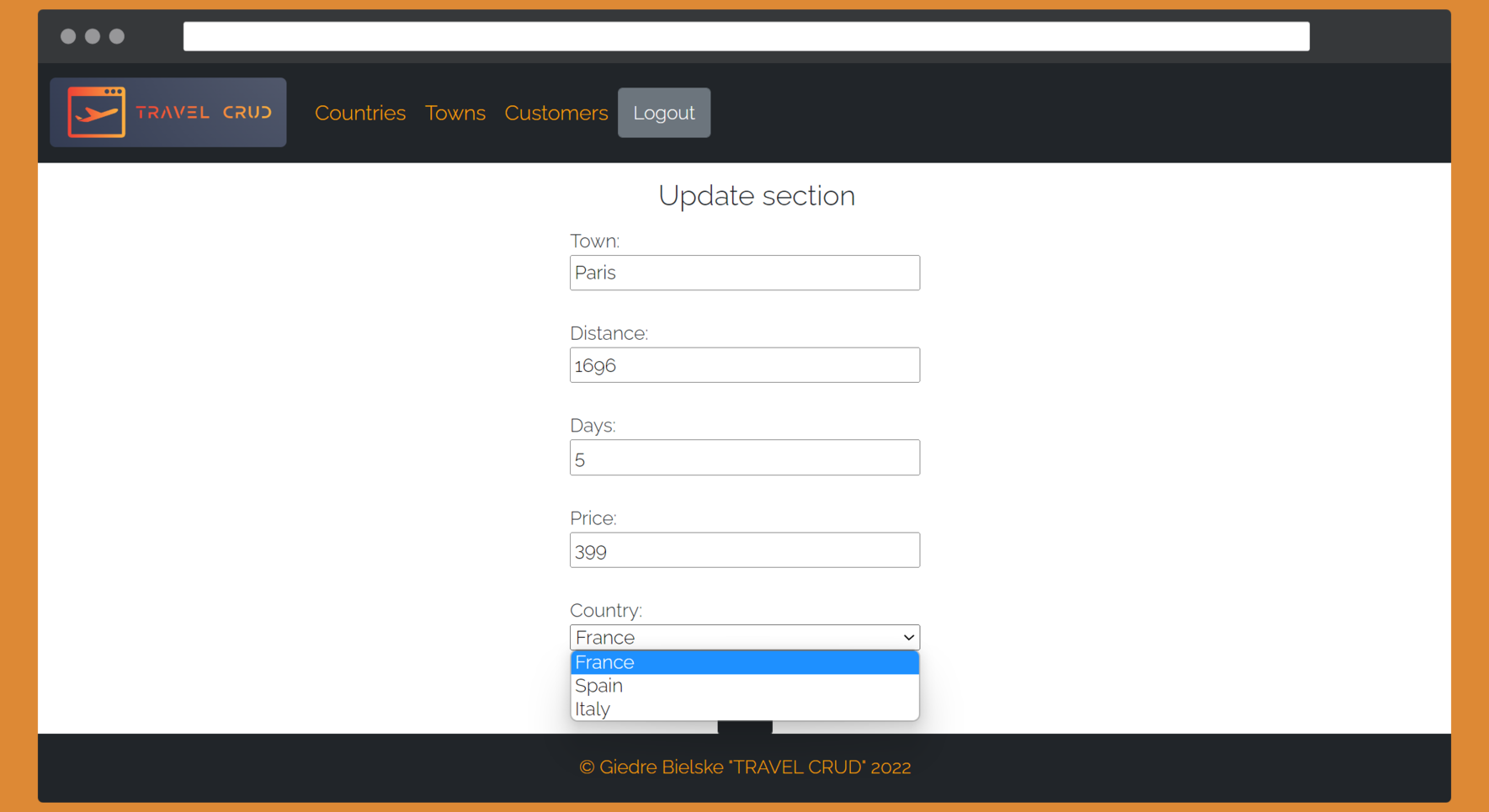Screen dimensions: 1489x812
Task: Collapse the Country dropdown using its chevron
Action: tap(908, 638)
